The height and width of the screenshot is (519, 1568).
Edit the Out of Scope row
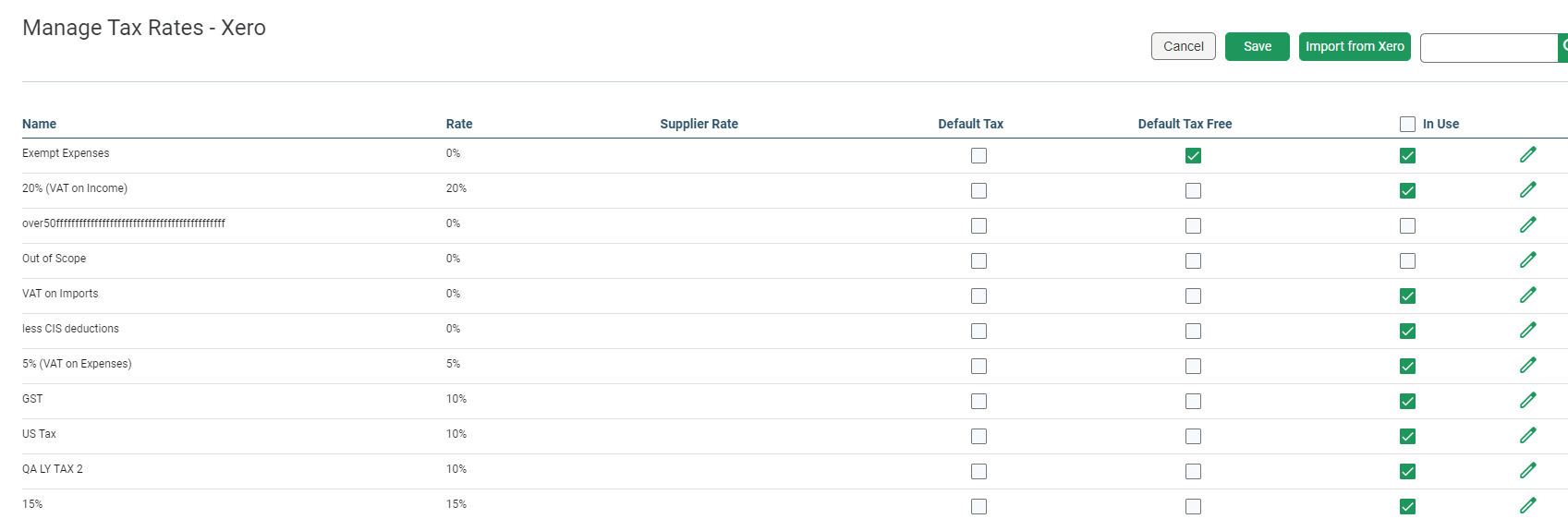pyautogui.click(x=1528, y=259)
